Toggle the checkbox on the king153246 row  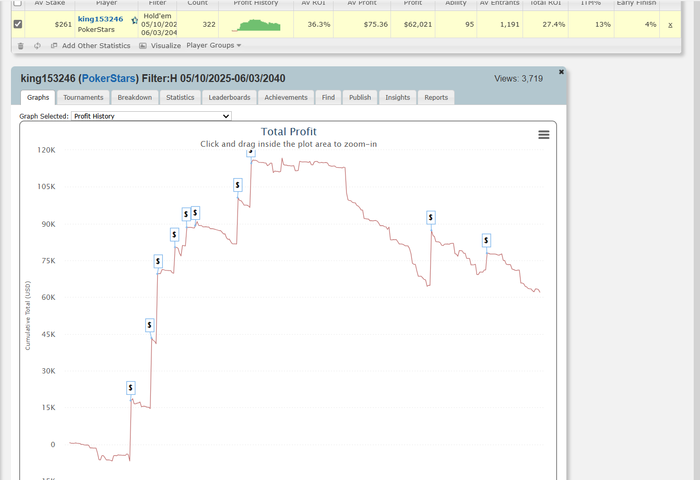click(18, 24)
